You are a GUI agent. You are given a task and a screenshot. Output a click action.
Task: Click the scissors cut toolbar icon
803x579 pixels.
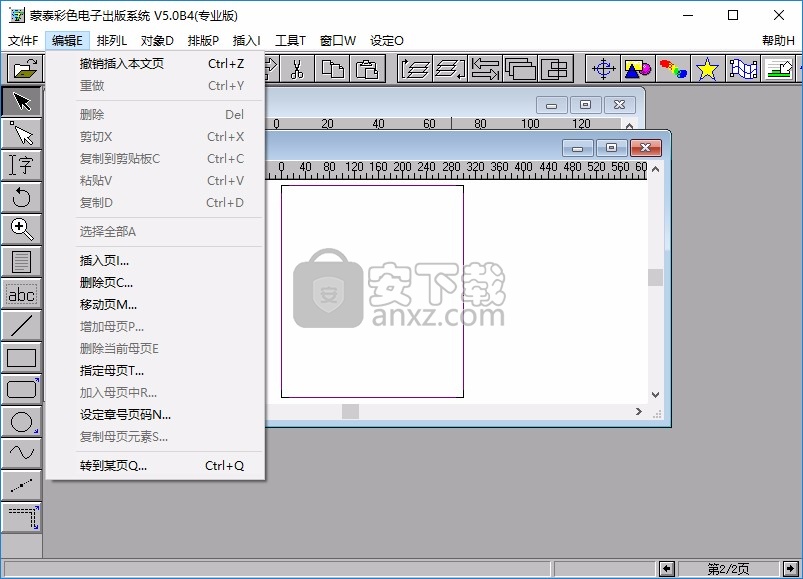(297, 69)
